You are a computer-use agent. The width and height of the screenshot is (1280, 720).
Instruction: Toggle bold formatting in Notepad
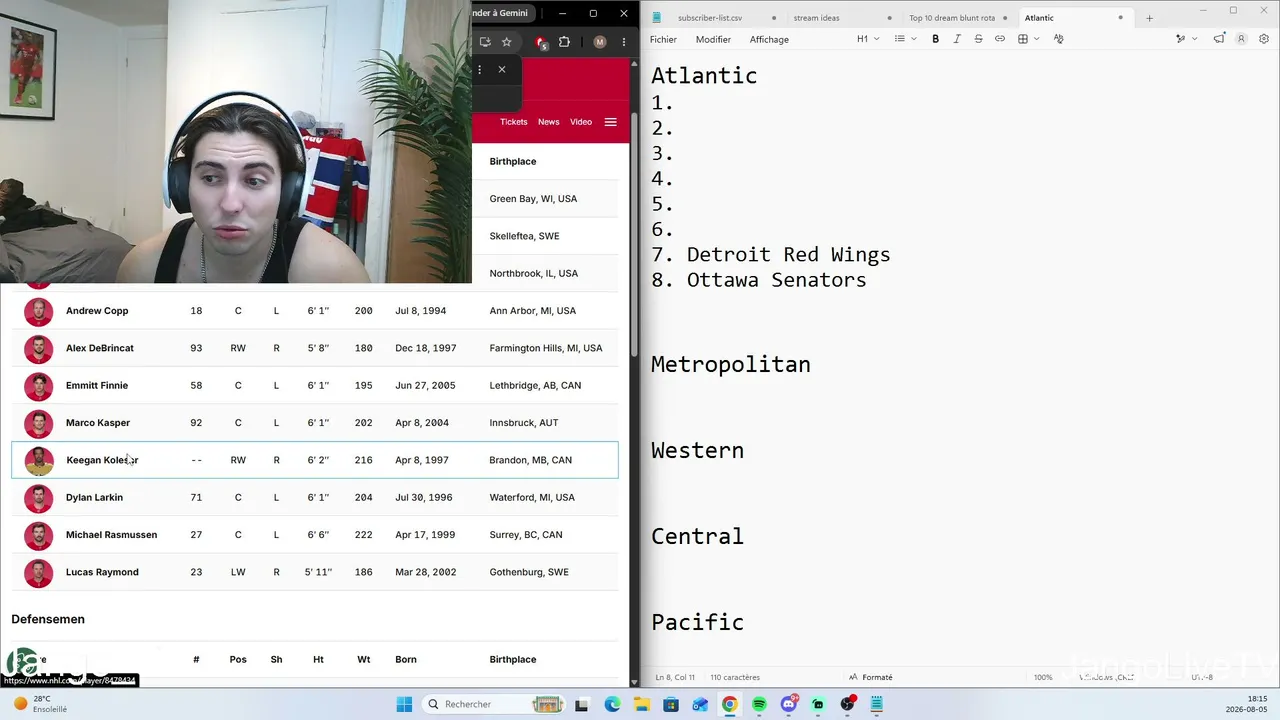[x=935, y=39]
